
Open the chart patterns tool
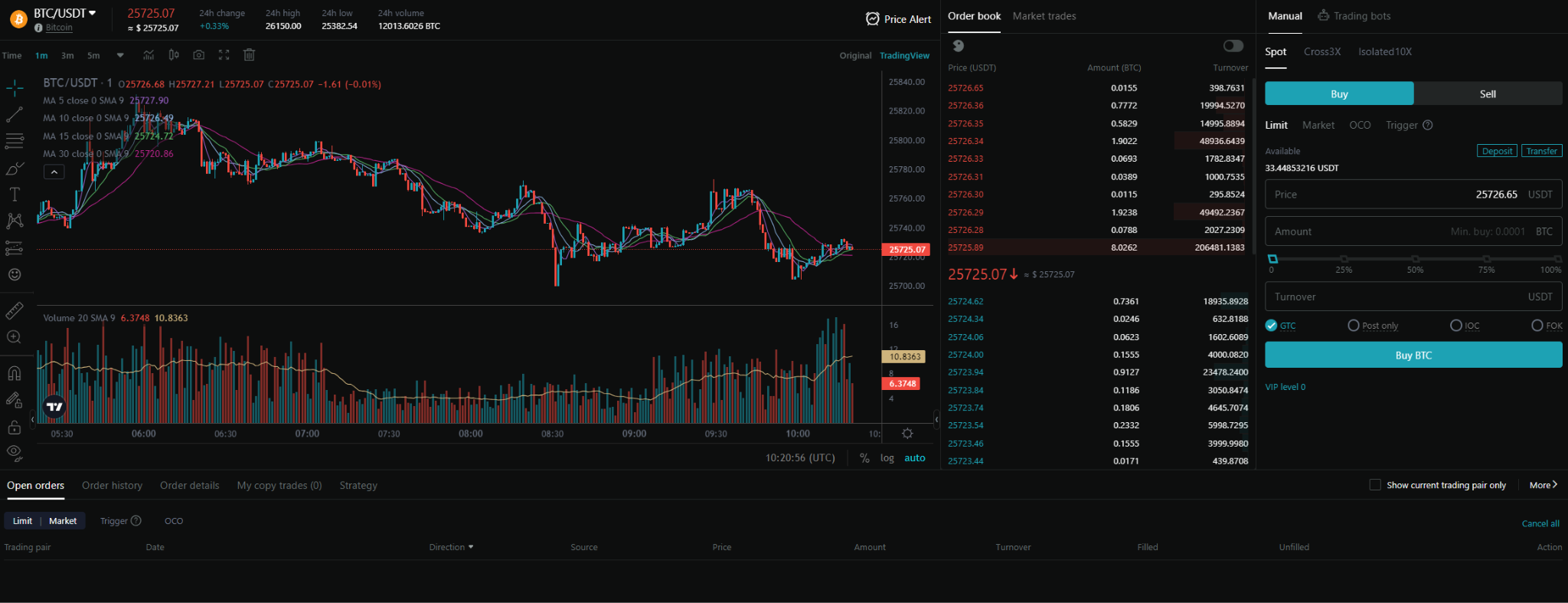[15, 221]
